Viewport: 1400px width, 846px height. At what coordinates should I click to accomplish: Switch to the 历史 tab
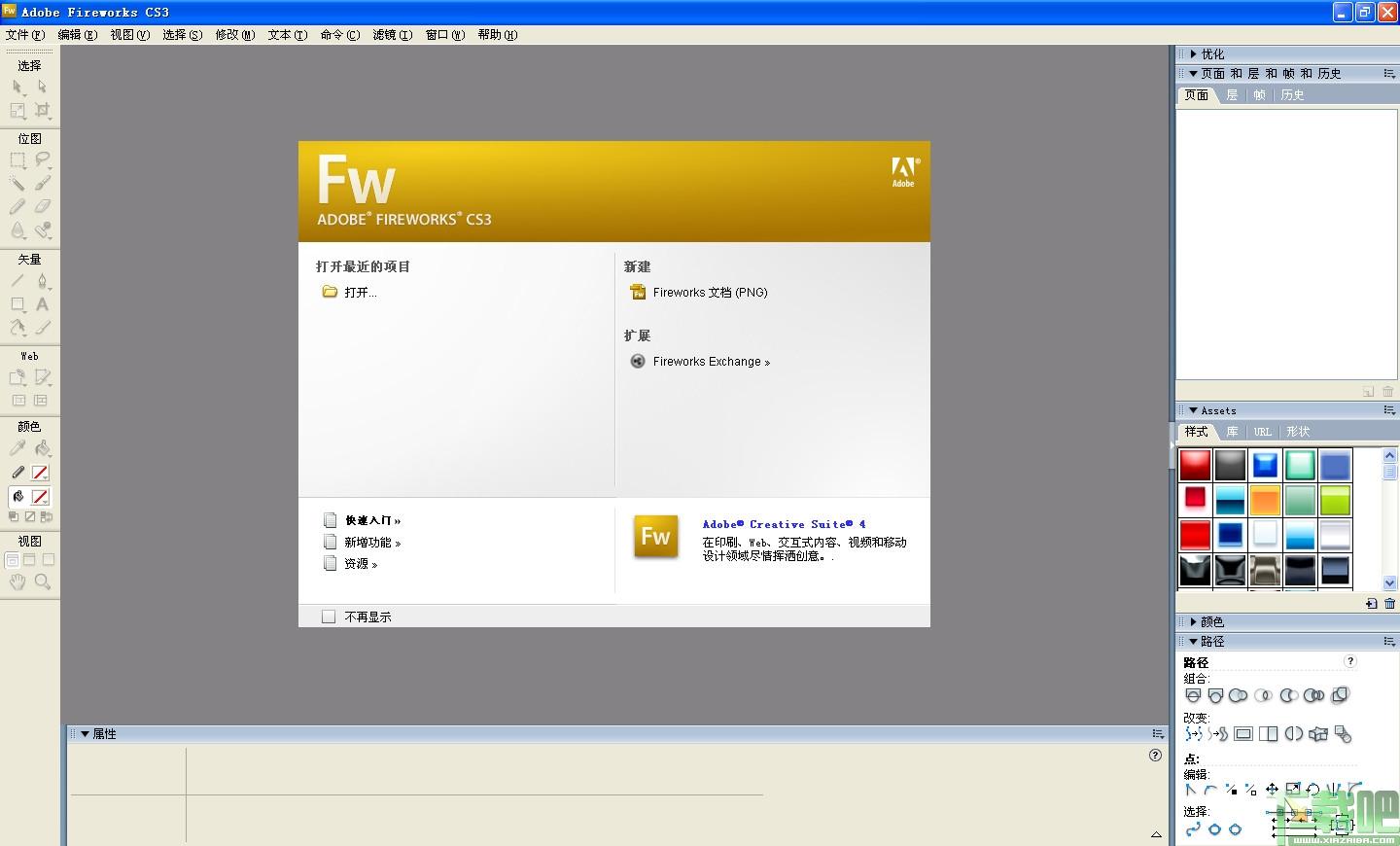click(1292, 95)
